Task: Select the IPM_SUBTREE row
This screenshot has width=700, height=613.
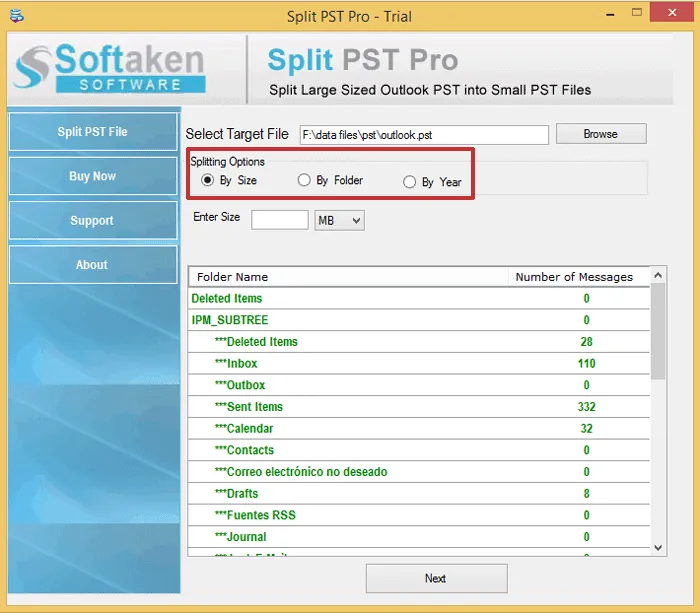Action: [419, 320]
